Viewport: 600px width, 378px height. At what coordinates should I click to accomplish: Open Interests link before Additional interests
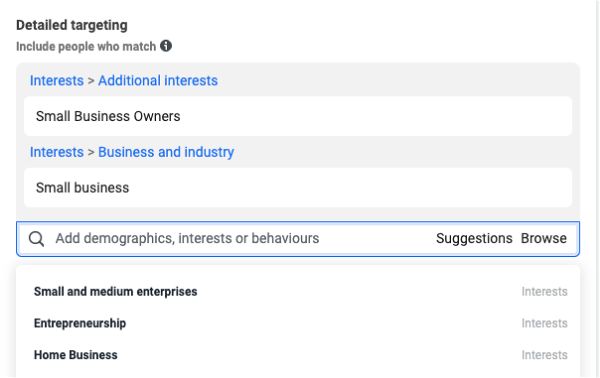[57, 81]
